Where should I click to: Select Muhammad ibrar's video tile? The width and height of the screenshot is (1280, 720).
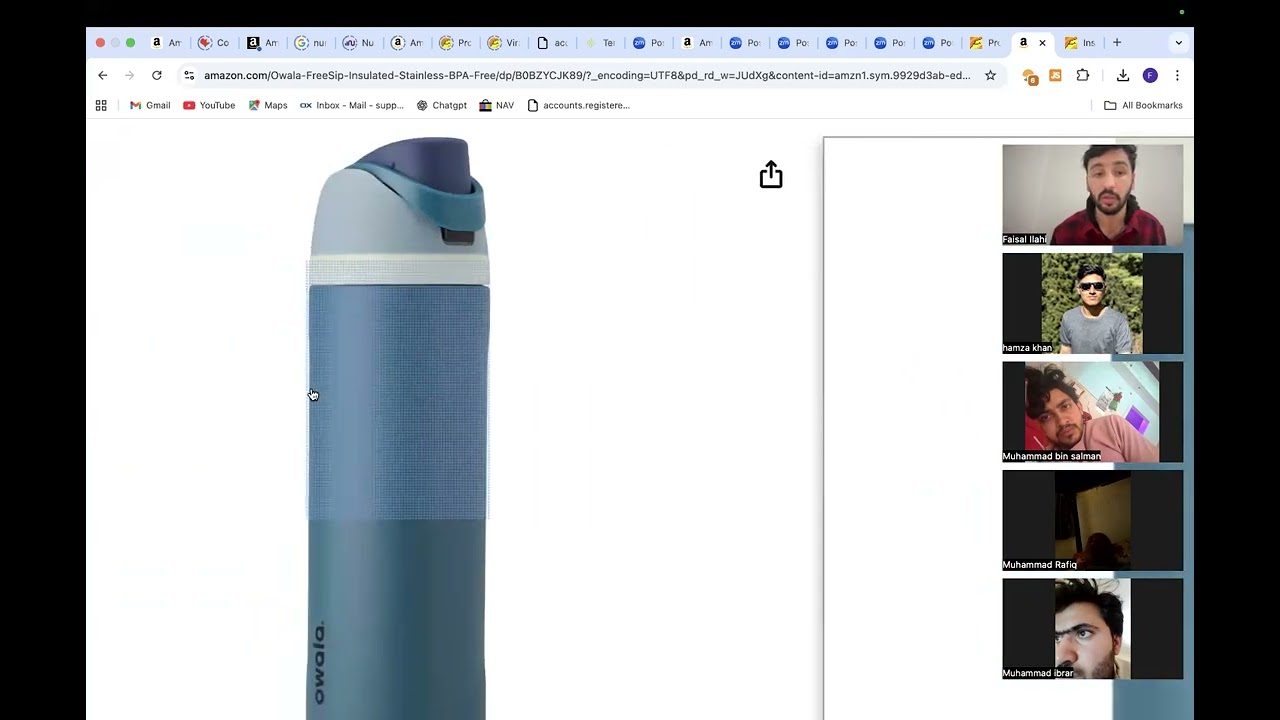coord(1092,629)
